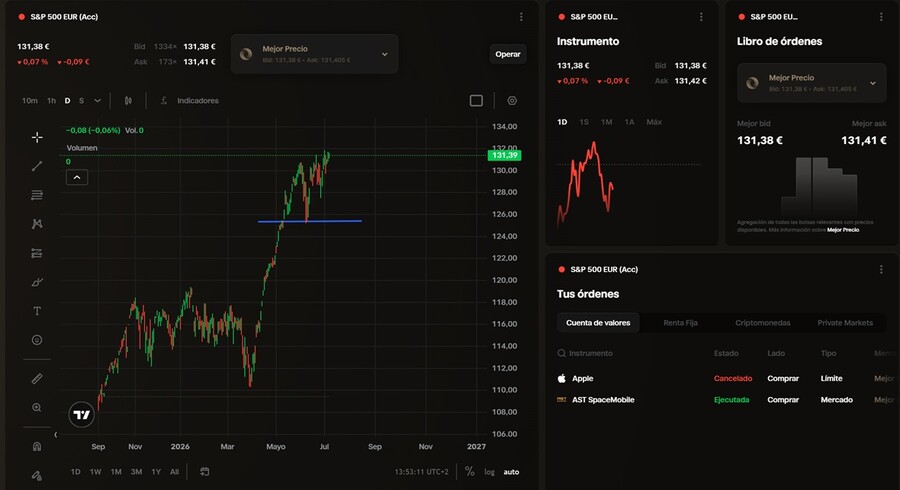
Task: Select the 1A tab in Instrumento panel
Action: [629, 122]
